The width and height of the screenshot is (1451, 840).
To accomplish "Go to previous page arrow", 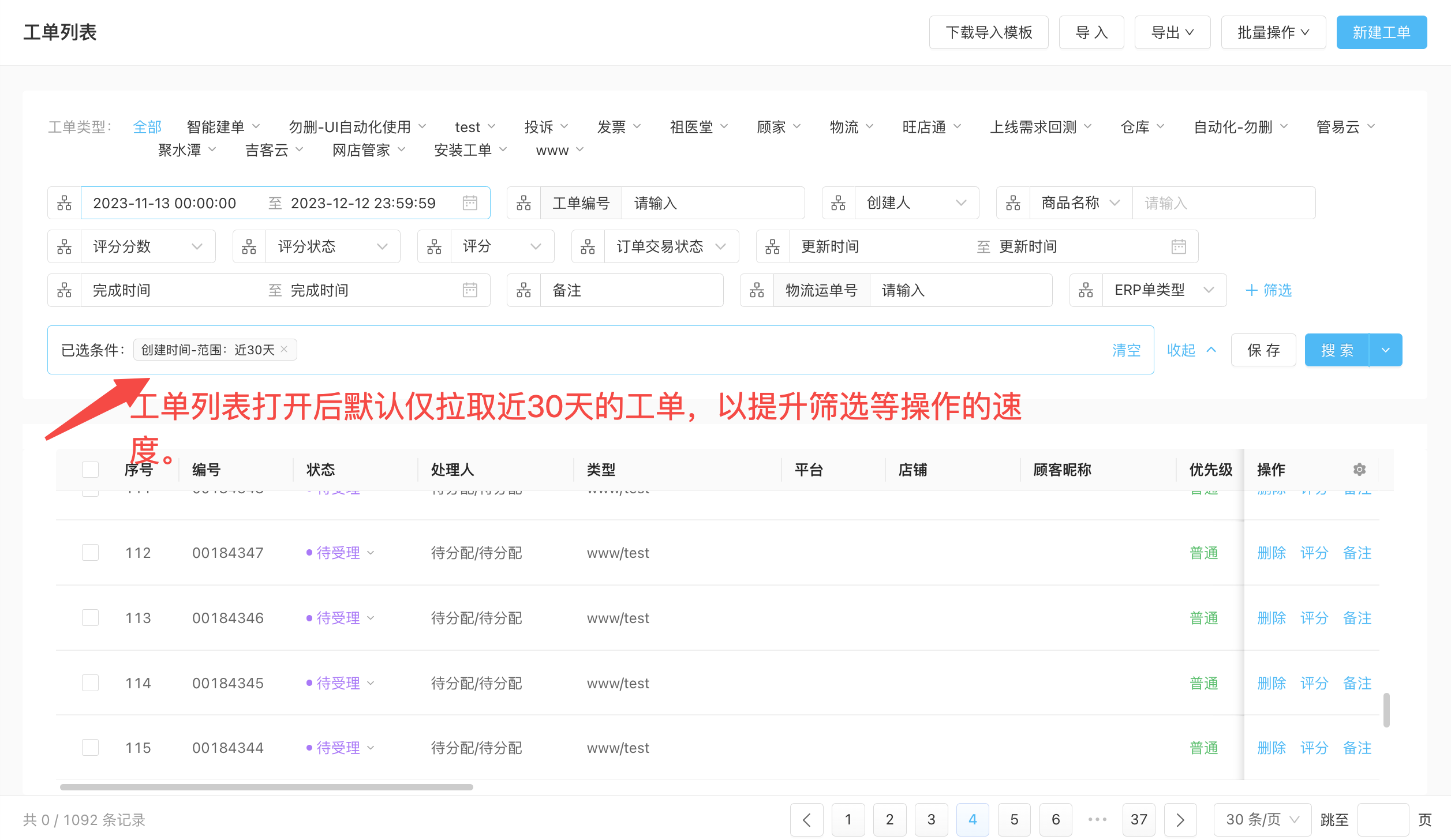I will [806, 820].
